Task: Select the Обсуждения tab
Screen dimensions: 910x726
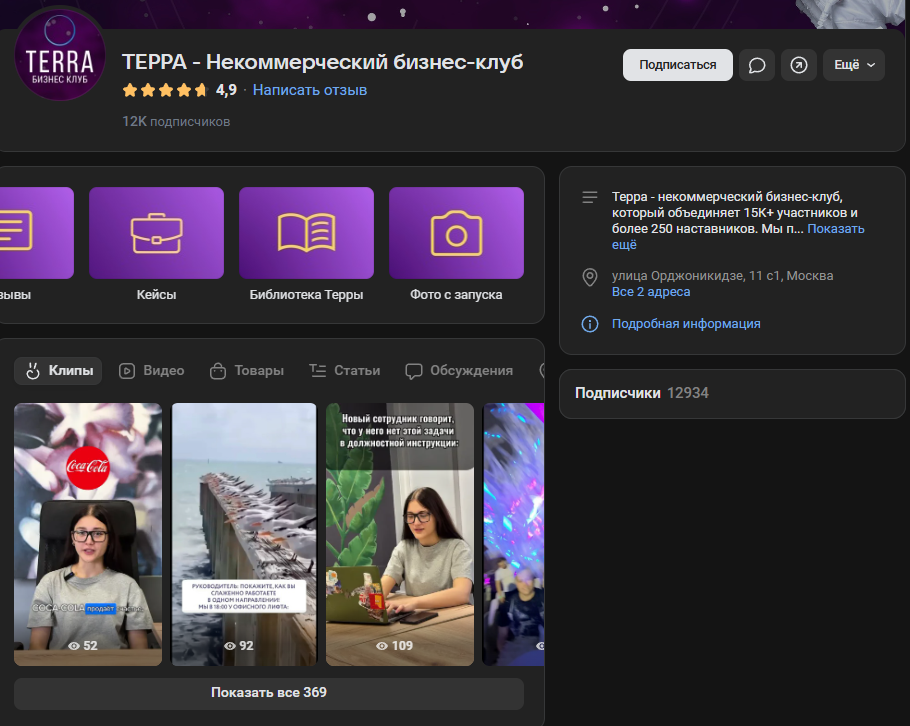Action: coord(459,371)
